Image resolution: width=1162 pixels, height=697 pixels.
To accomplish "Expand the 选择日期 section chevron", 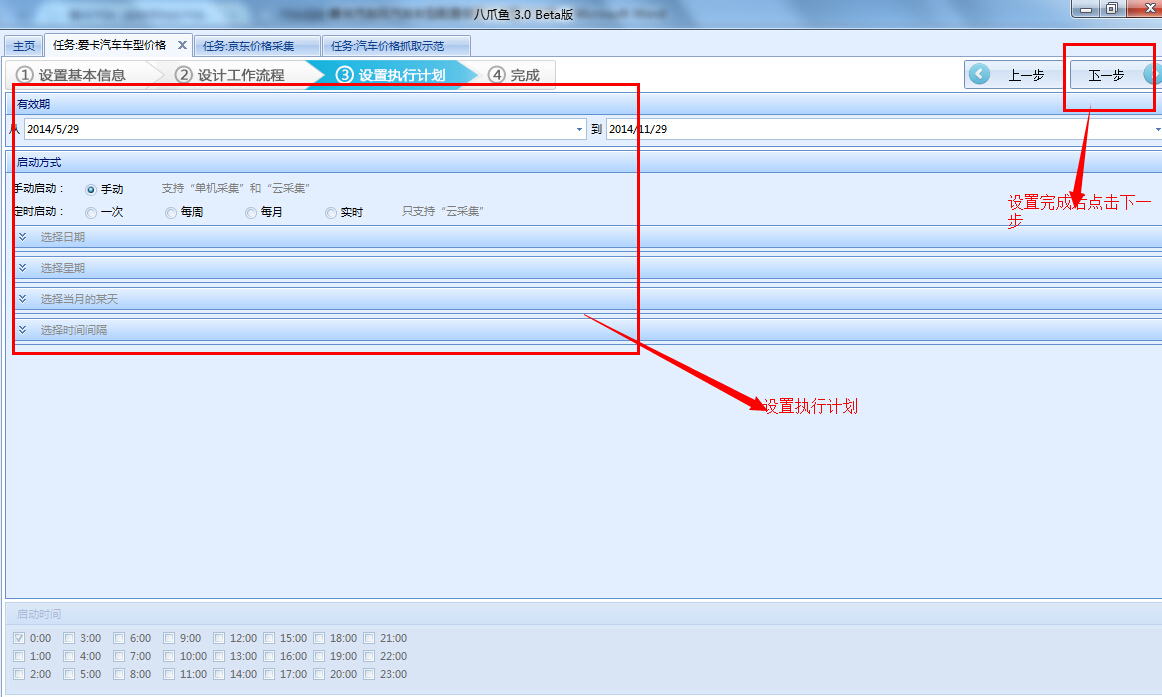I will point(23,236).
